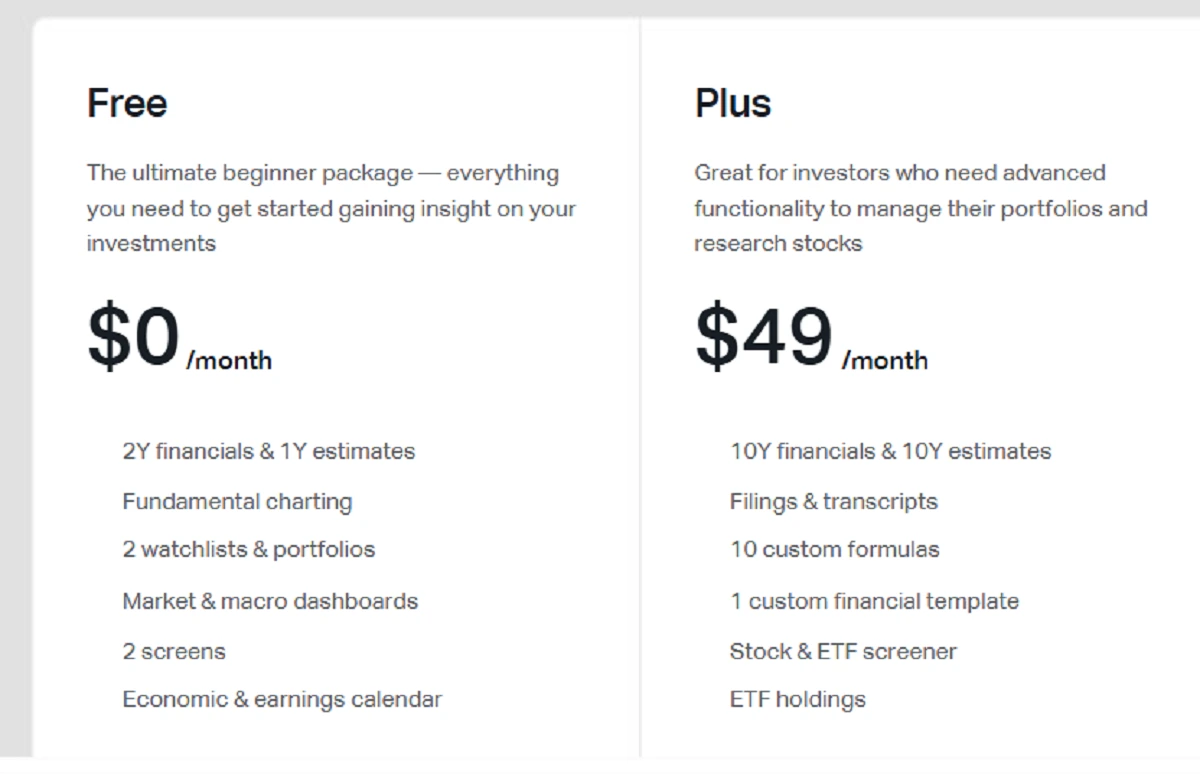Click the 'Fundamental charting' feature
The width and height of the screenshot is (1200, 783).
click(x=237, y=501)
